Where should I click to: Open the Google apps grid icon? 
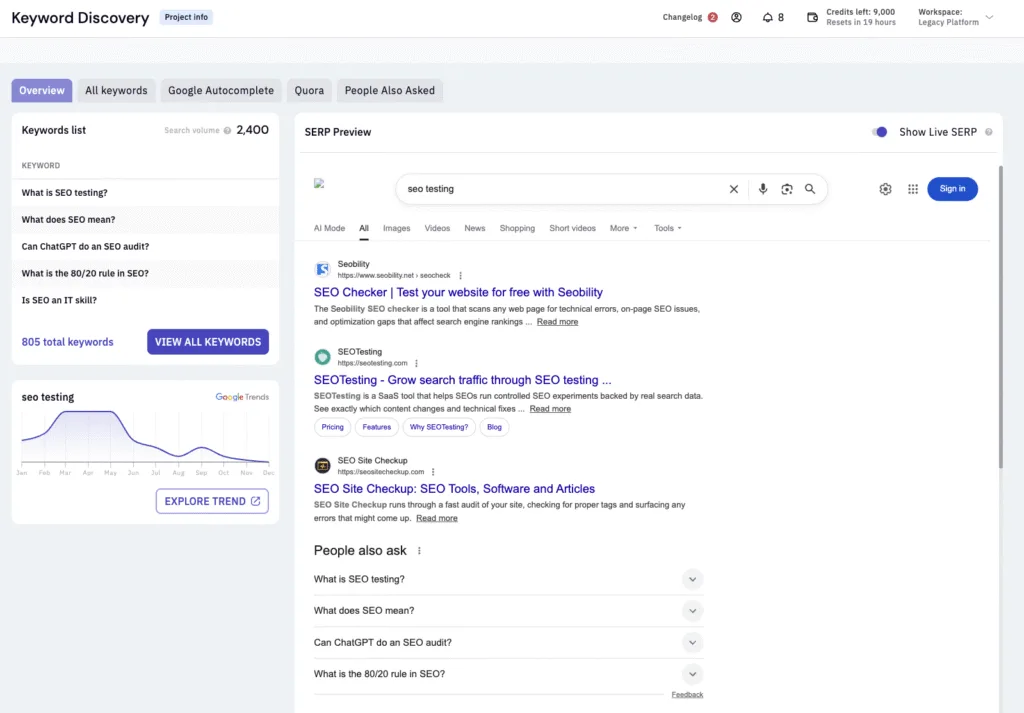coord(913,189)
